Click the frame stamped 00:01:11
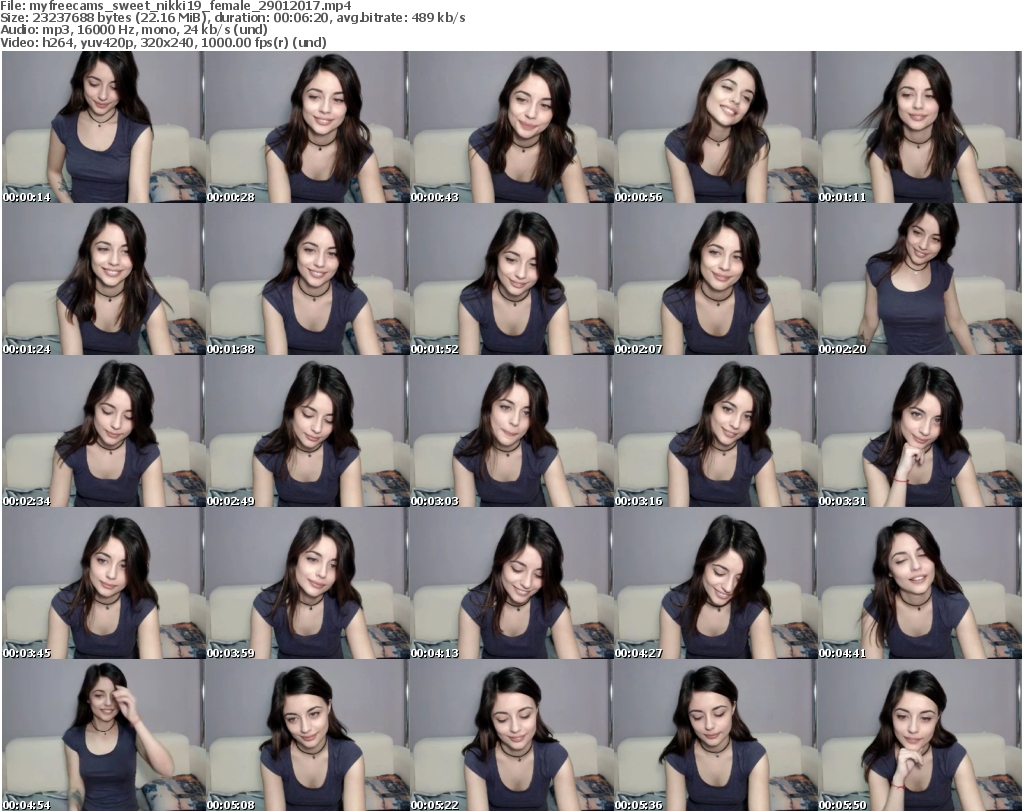The height and width of the screenshot is (811, 1024). coord(919,127)
